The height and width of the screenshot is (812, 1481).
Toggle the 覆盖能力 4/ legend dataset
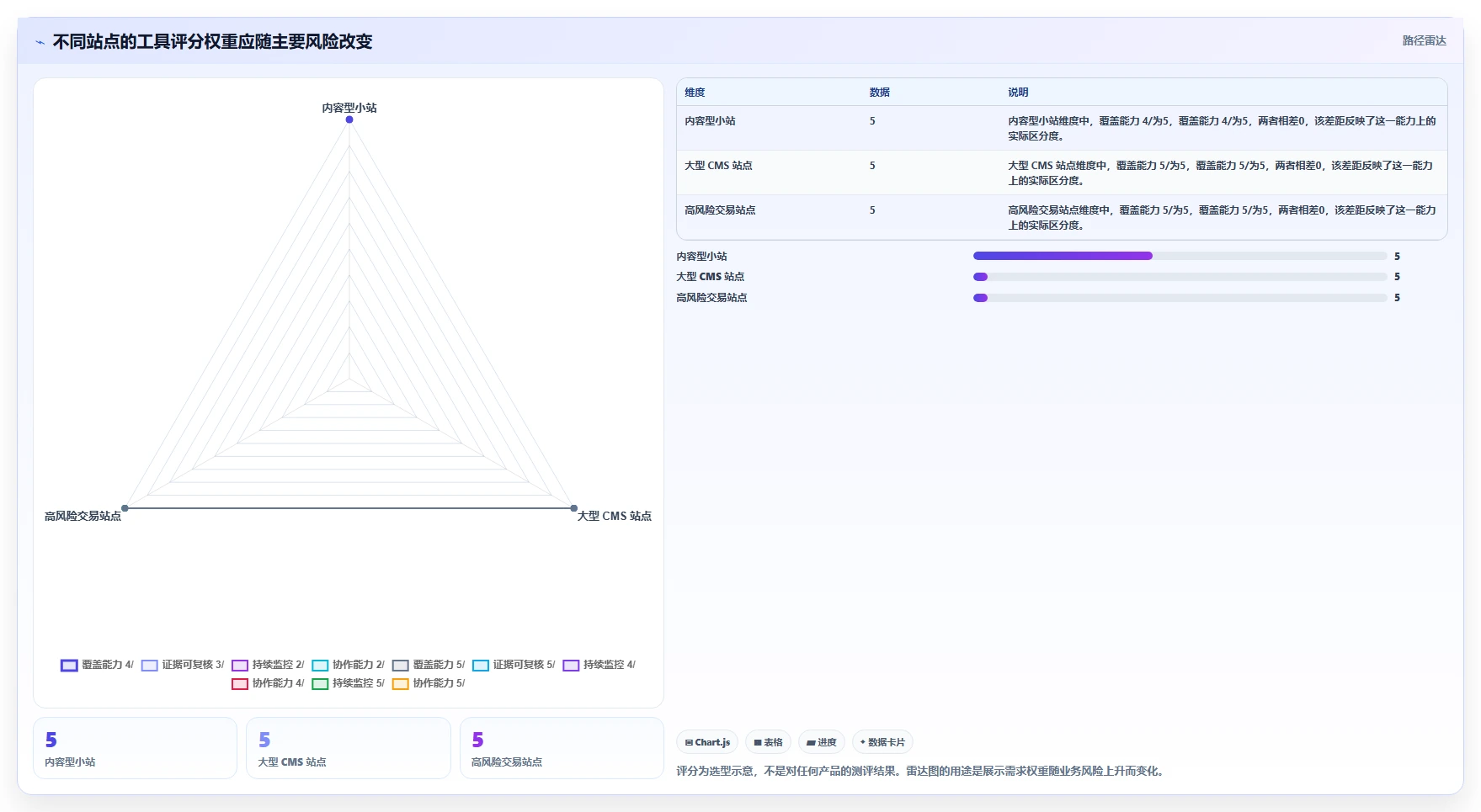[97, 665]
